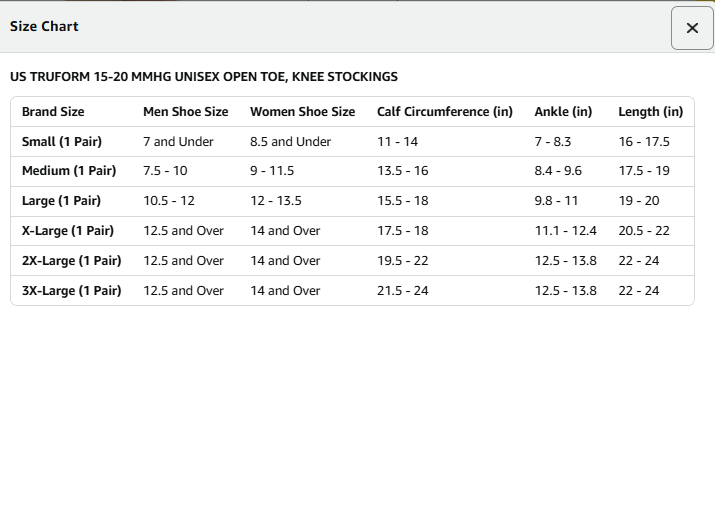Click the '7 and Under' men shoe cell
This screenshot has width=715, height=517.
pyautogui.click(x=178, y=141)
